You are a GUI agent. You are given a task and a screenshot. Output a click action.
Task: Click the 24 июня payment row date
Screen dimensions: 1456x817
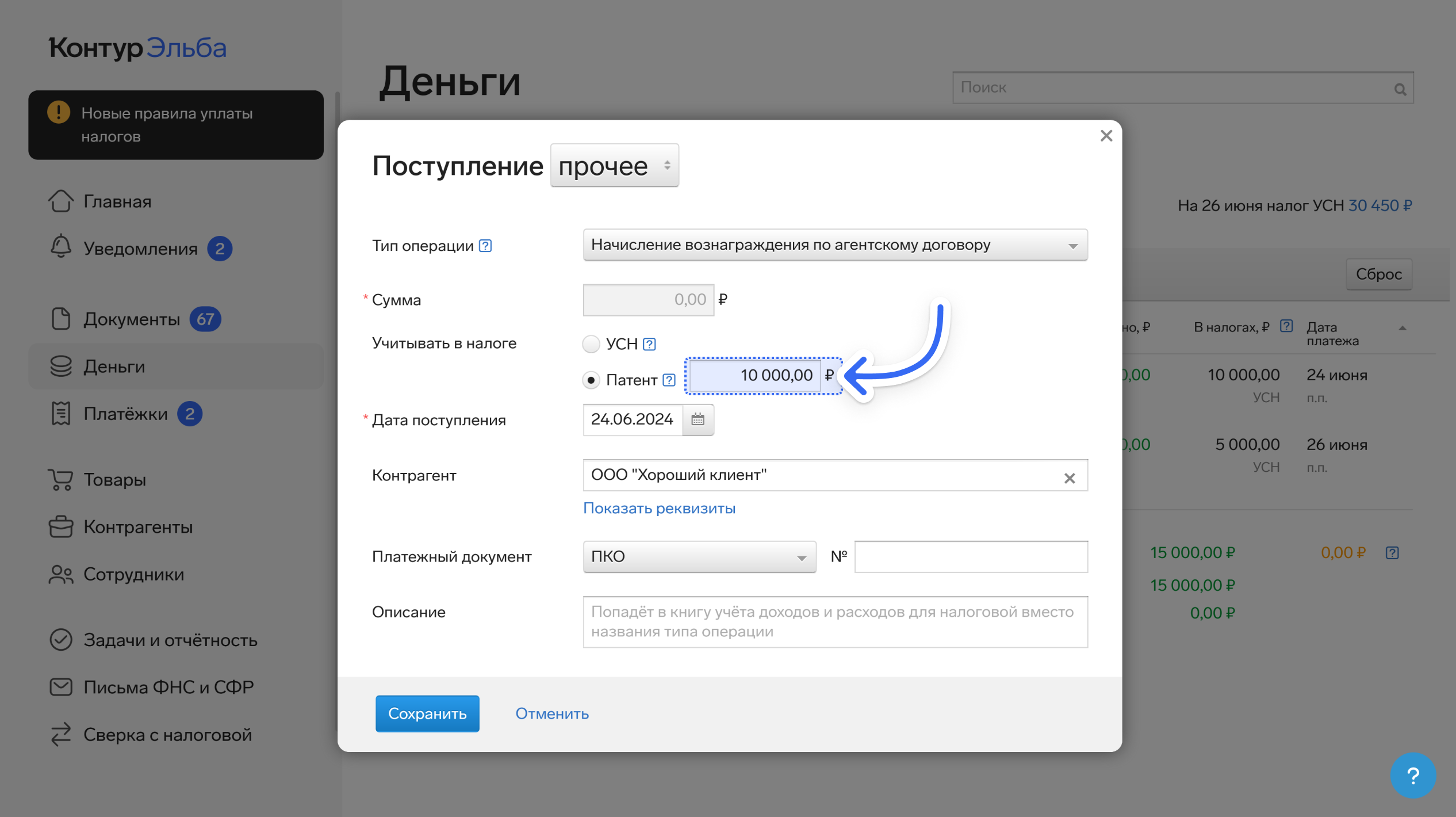tap(1336, 375)
